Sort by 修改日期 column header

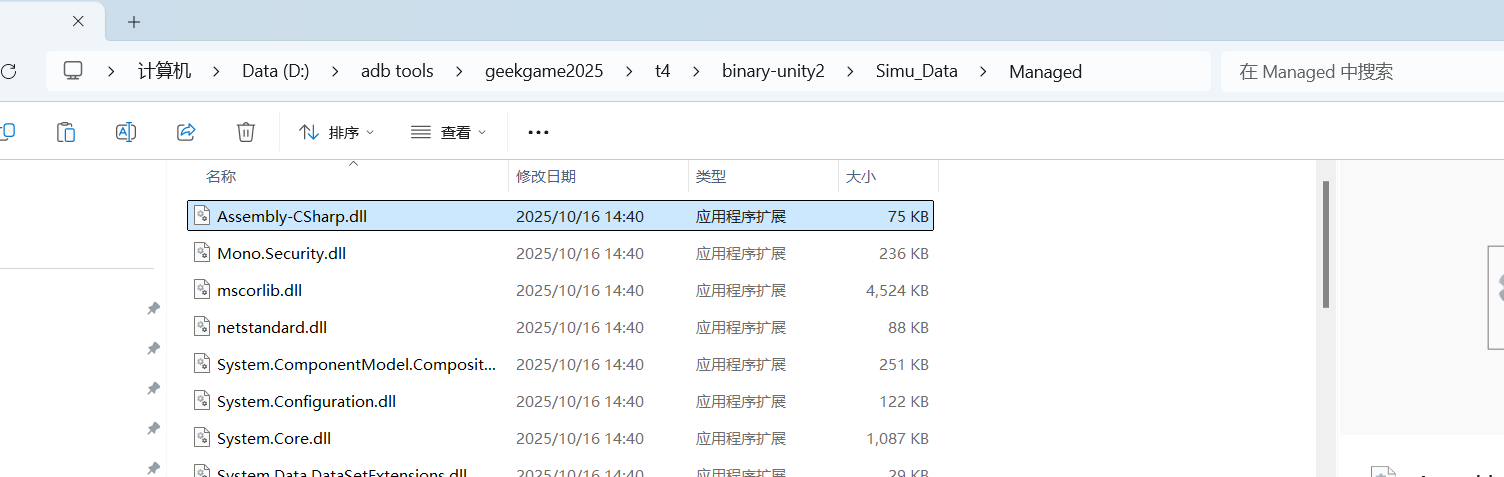click(546, 176)
